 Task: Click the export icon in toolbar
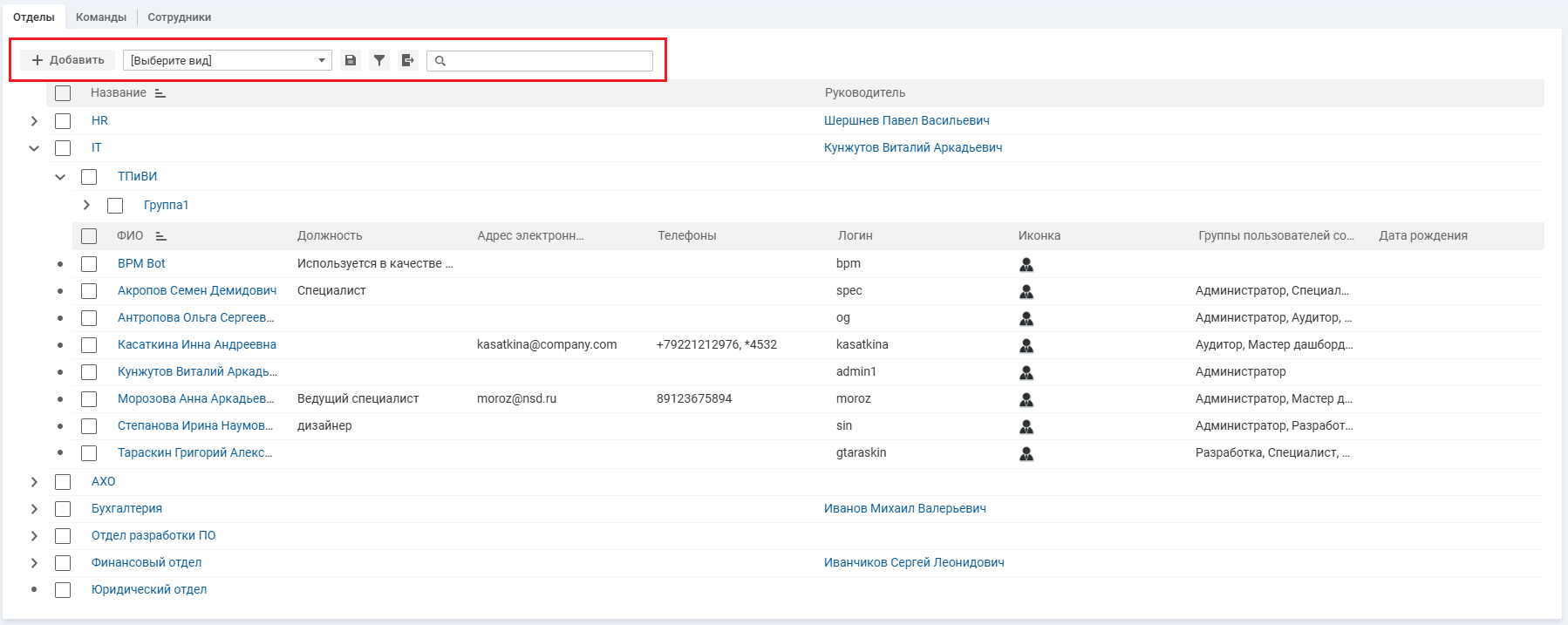coord(407,60)
